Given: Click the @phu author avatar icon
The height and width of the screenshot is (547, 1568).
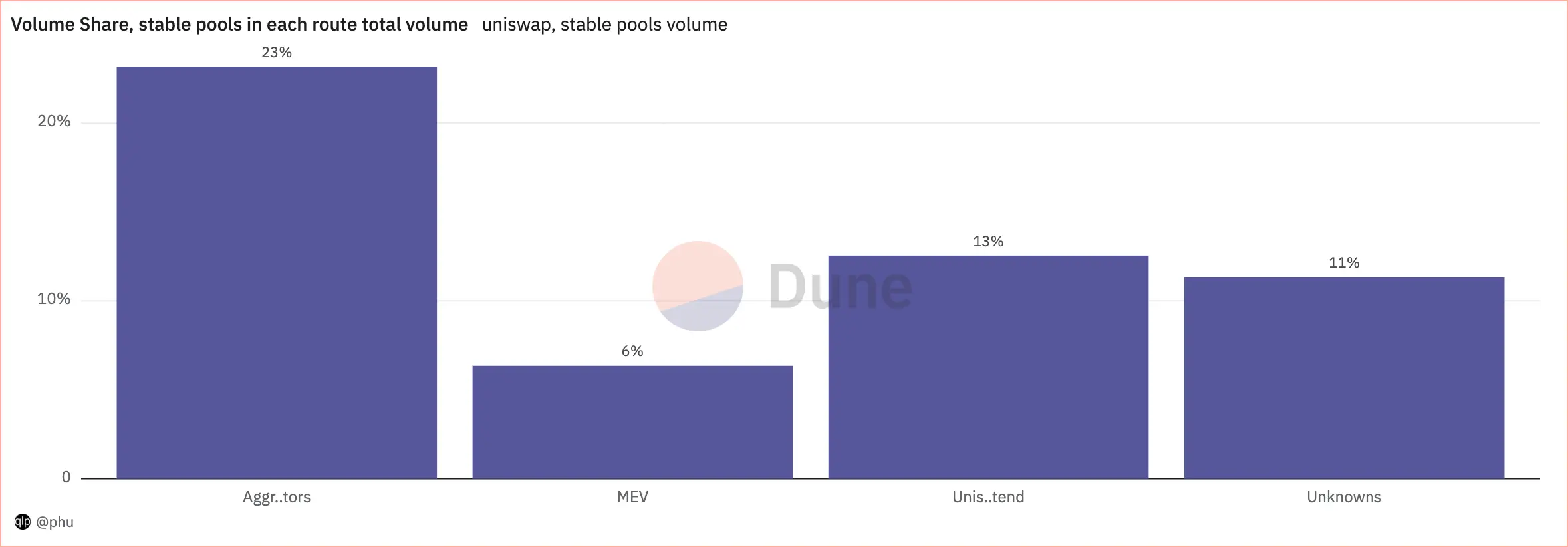Looking at the screenshot, I should (x=22, y=522).
